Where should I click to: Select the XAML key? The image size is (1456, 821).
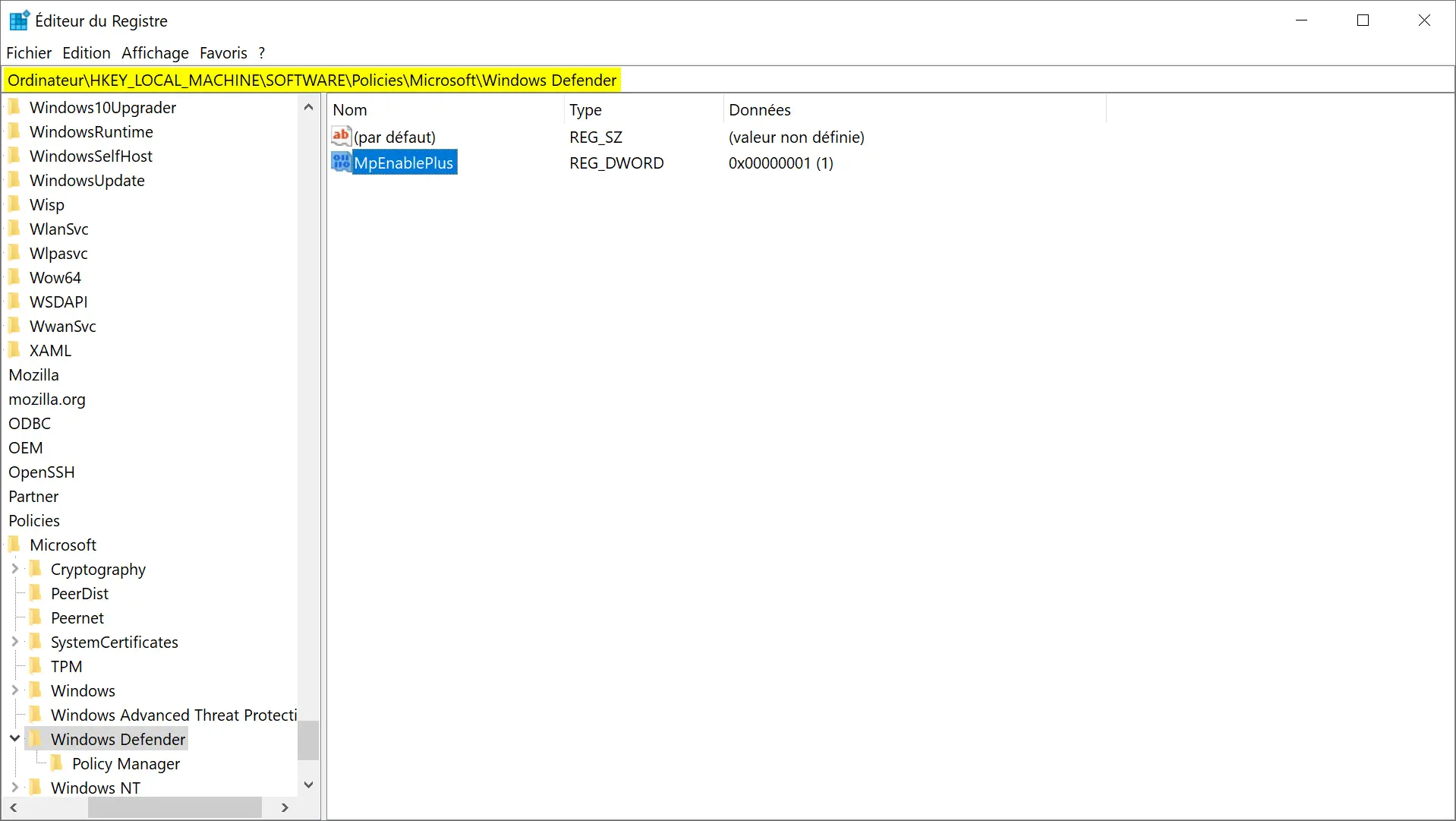point(50,350)
